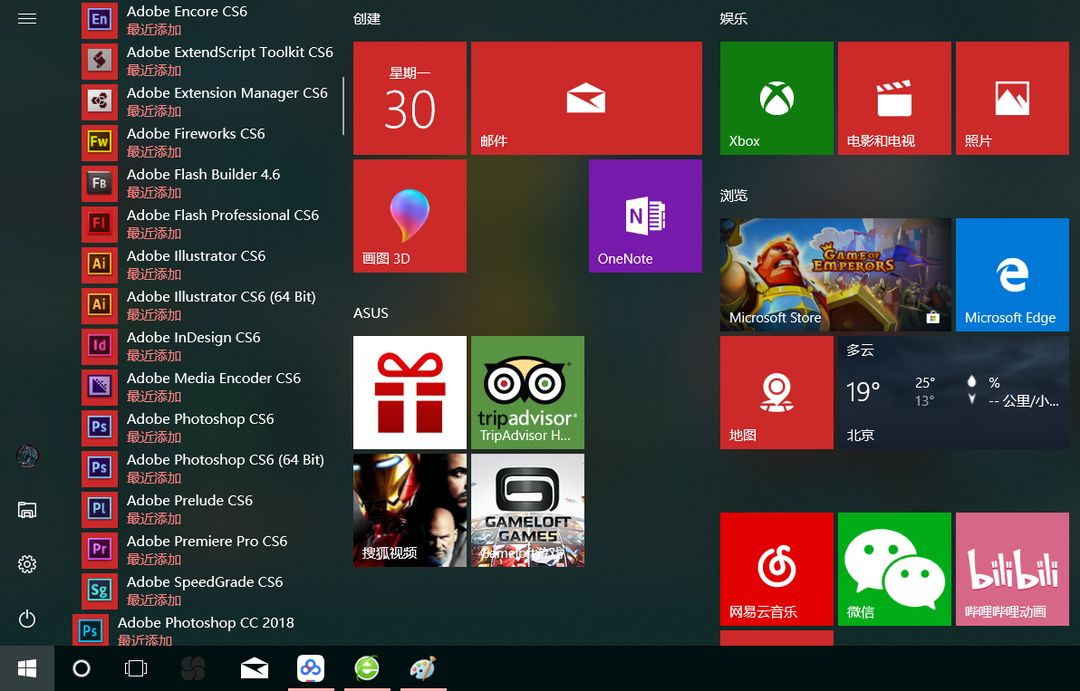Launch Adobe Media Encoder CS6
Image resolution: width=1080 pixels, height=691 pixels.
pos(207,386)
